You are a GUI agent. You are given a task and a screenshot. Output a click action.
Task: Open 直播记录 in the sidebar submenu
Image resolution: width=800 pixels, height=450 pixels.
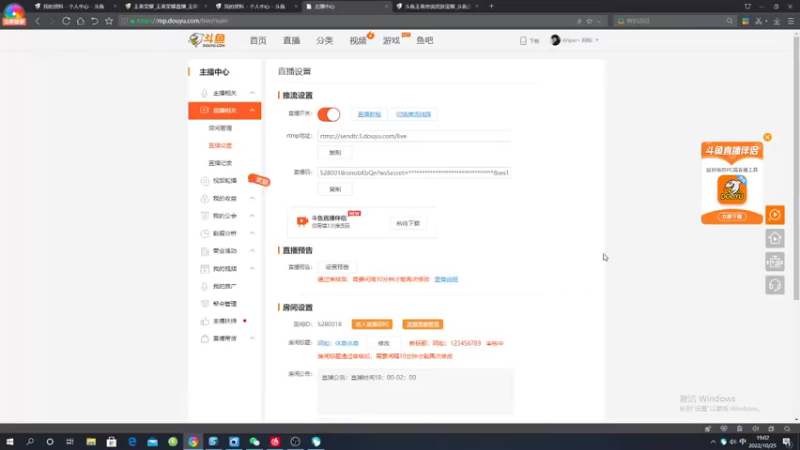220,163
